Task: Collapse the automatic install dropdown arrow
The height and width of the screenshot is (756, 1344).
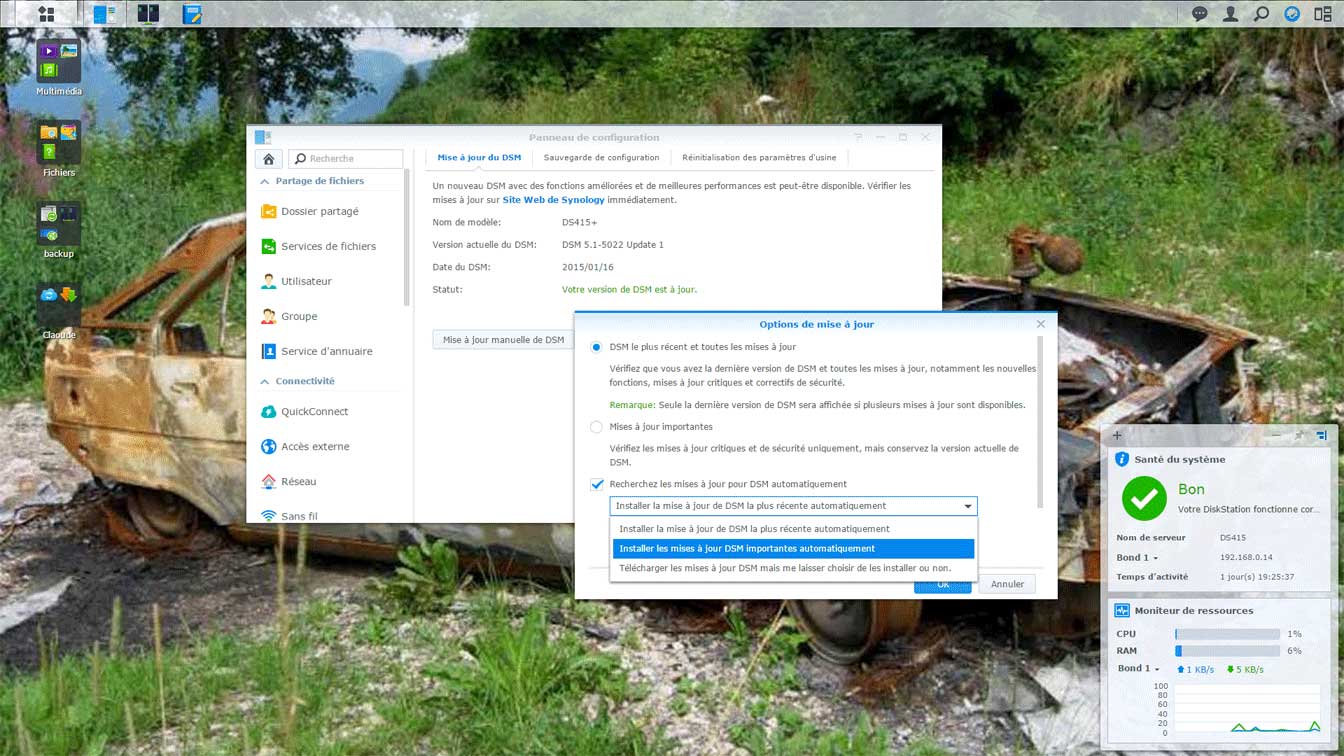Action: click(967, 506)
